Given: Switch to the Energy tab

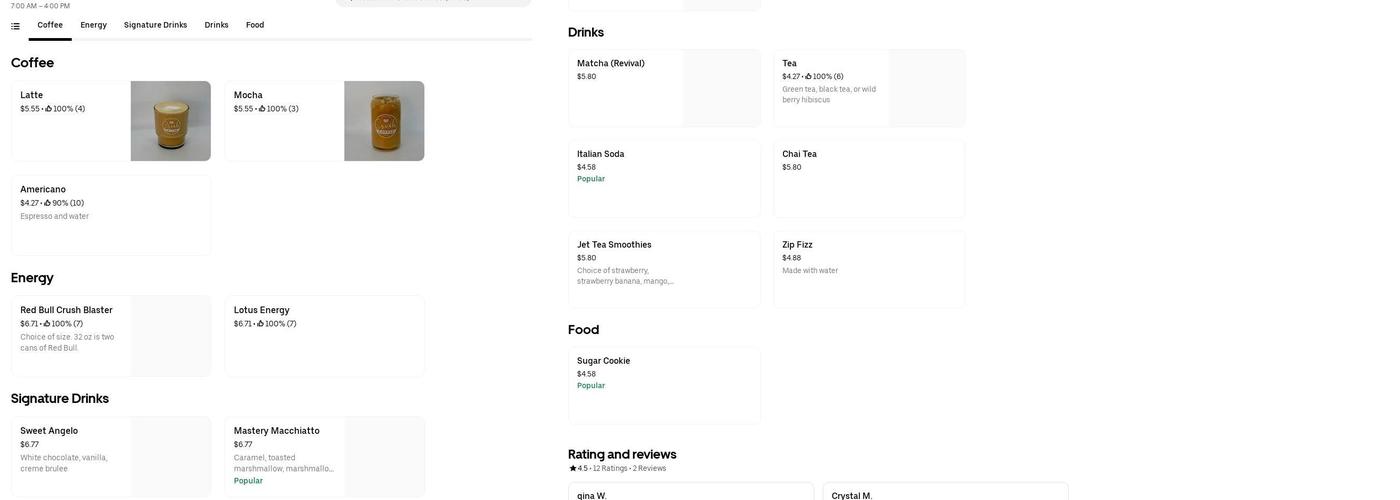Looking at the screenshot, I should [x=93, y=25].
